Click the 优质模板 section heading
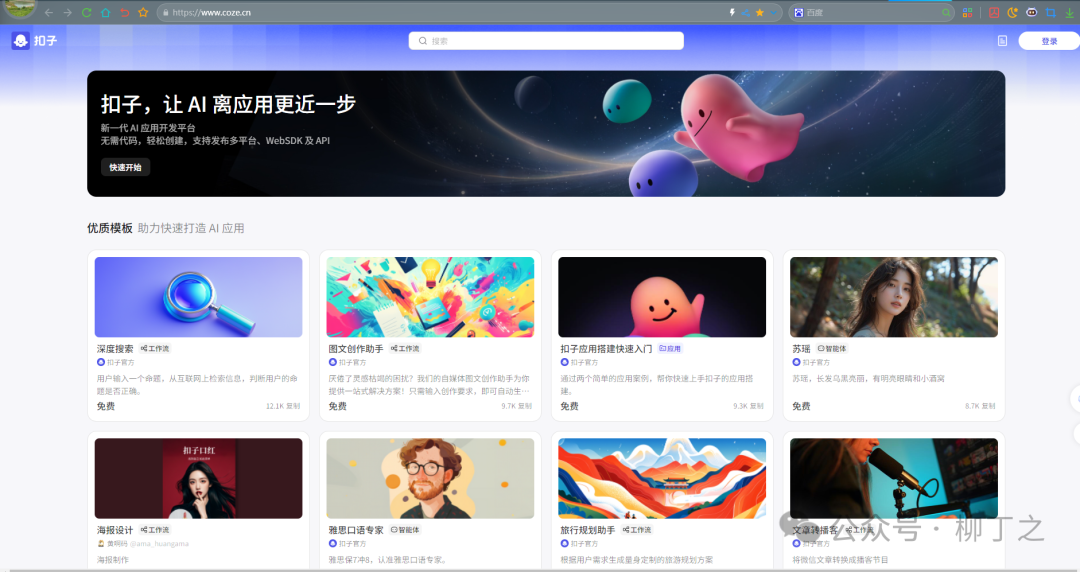Screen dimensions: 1080x572 click(x=110, y=228)
